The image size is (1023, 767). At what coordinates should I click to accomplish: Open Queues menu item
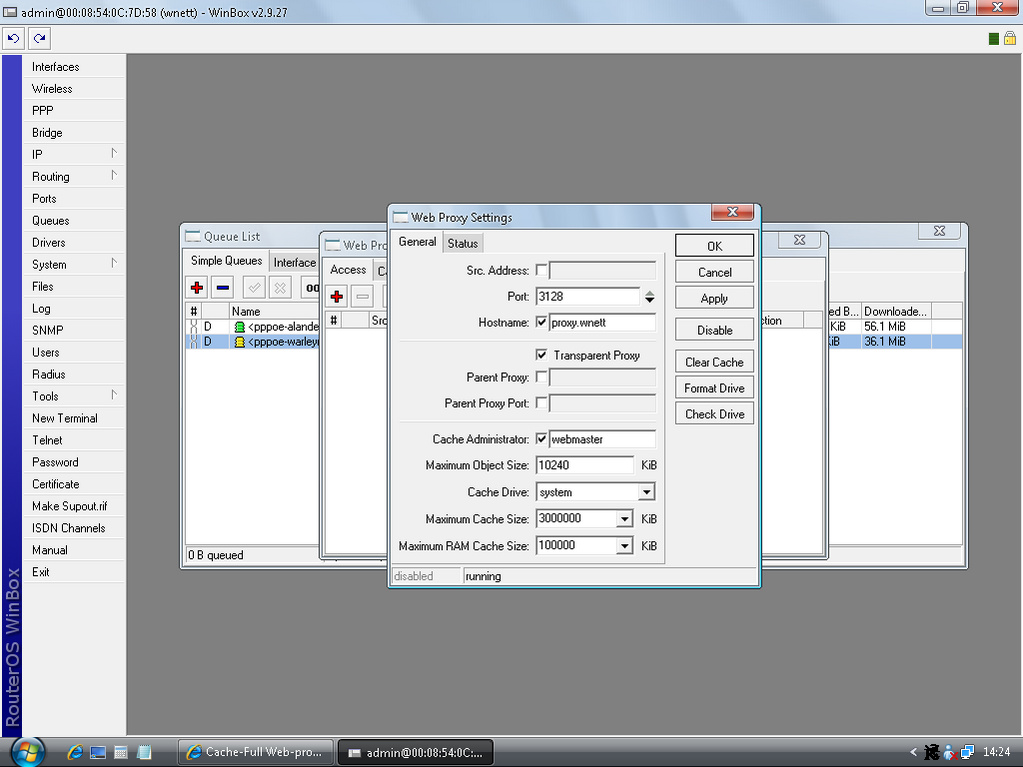pos(74,220)
